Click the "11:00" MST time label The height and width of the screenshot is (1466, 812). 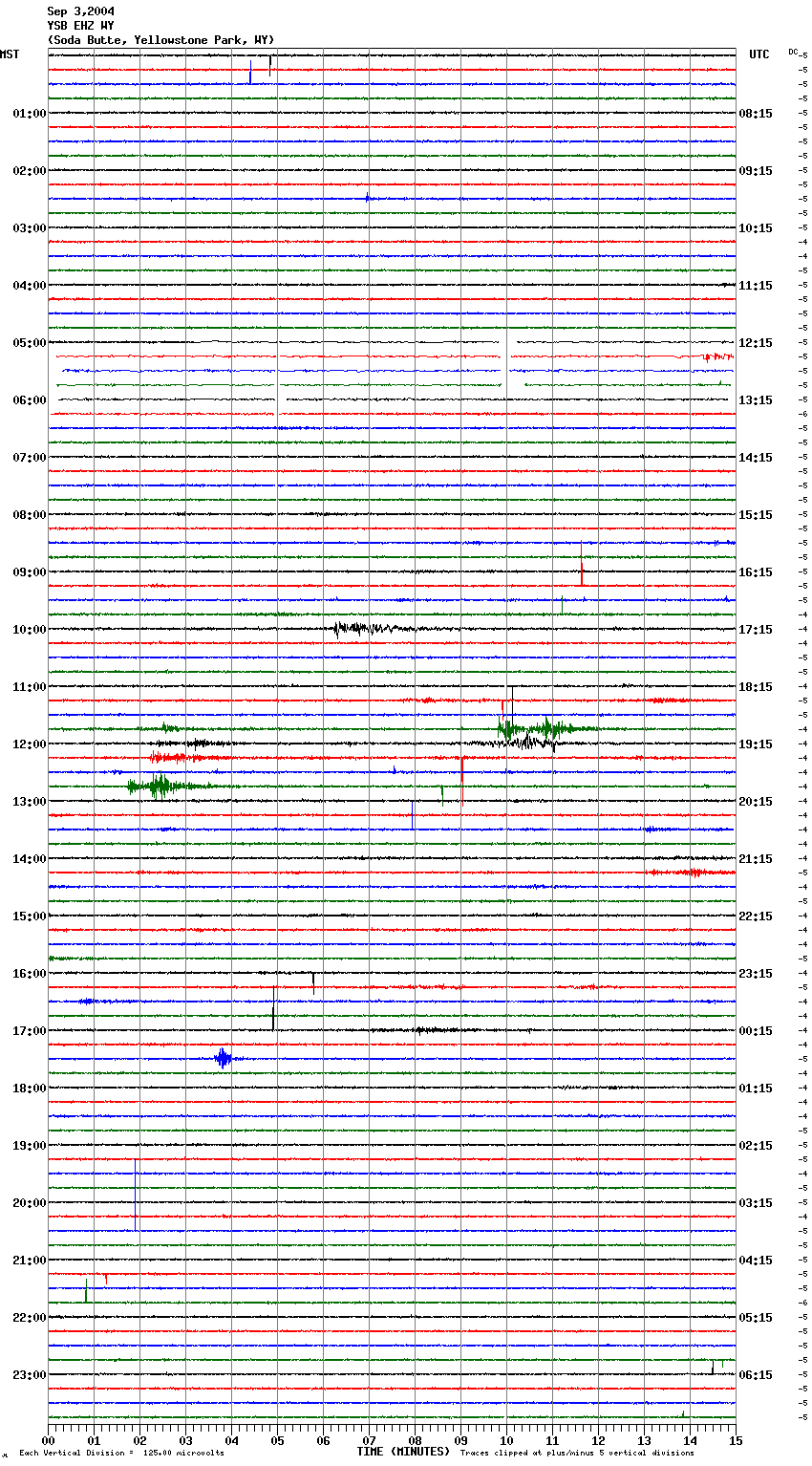(x=30, y=687)
